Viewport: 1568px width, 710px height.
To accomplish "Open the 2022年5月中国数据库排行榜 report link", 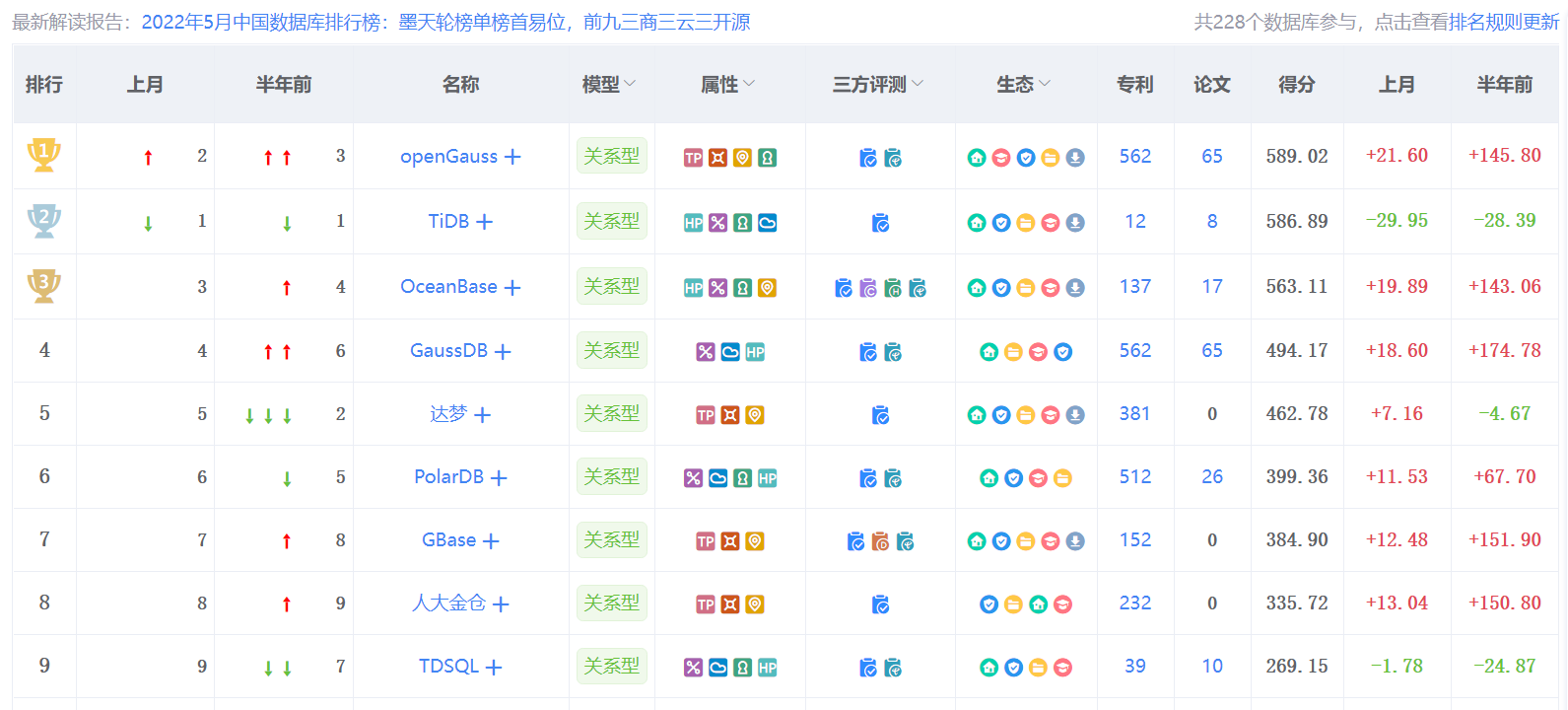I will click(x=445, y=22).
